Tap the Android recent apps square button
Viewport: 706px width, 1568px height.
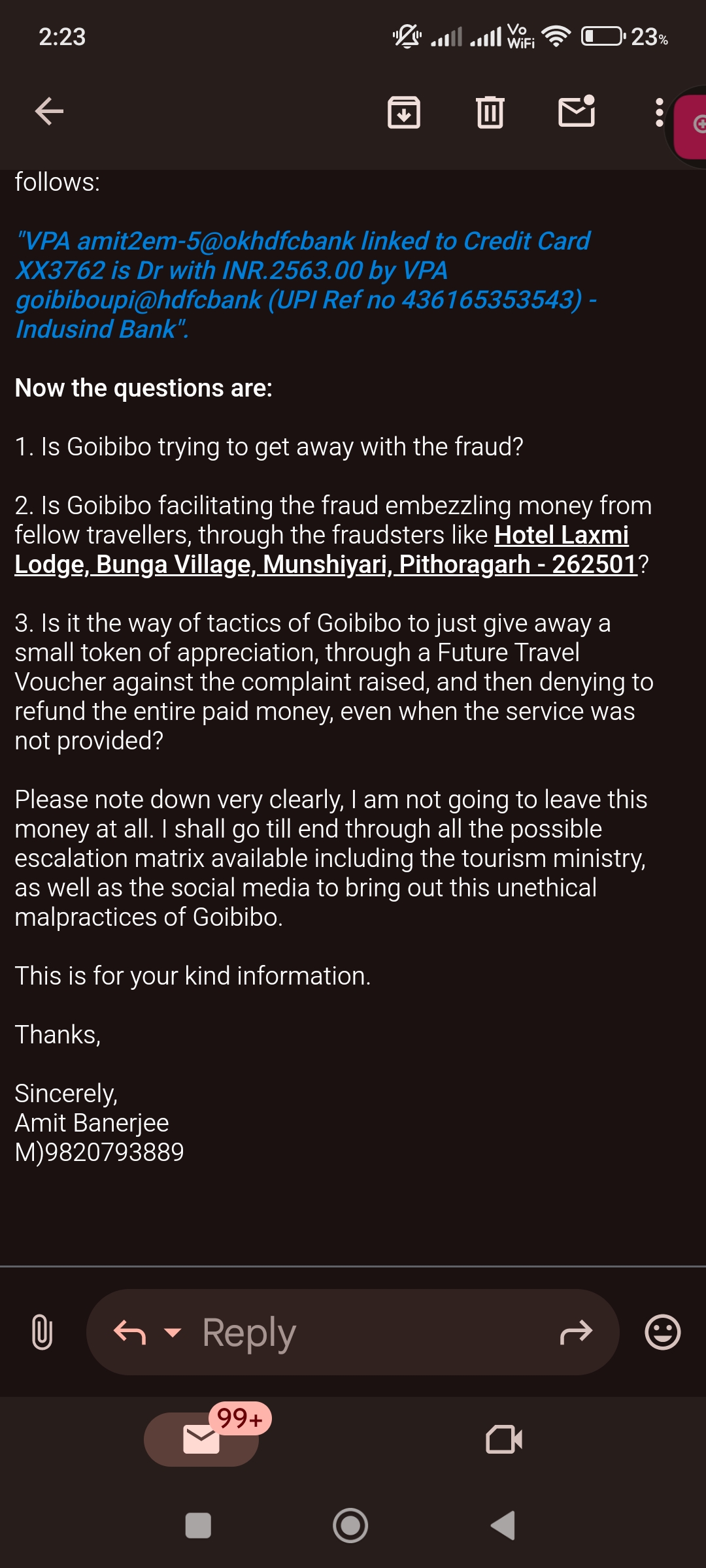[198, 1526]
